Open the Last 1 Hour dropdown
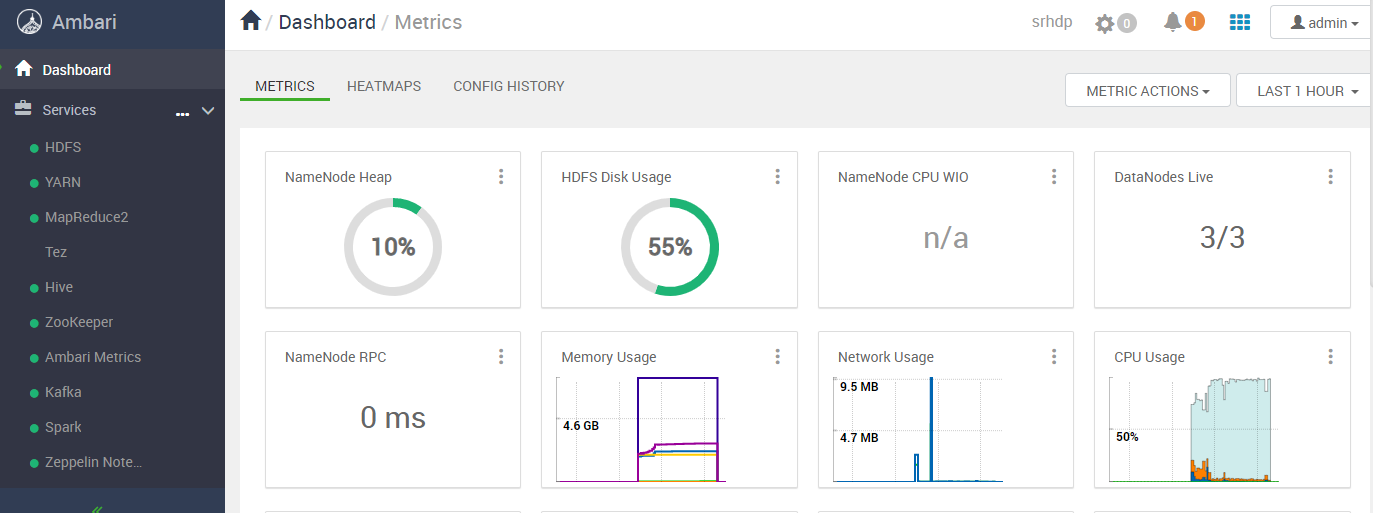Viewport: 1373px width, 513px height. (x=1304, y=91)
